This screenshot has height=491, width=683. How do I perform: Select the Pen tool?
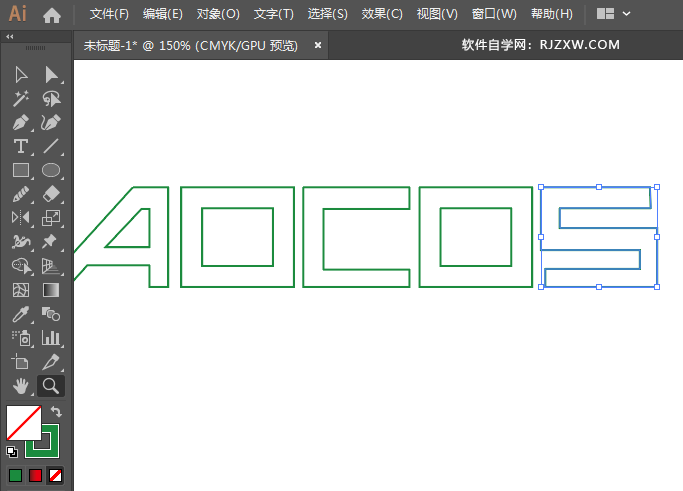tap(21, 123)
